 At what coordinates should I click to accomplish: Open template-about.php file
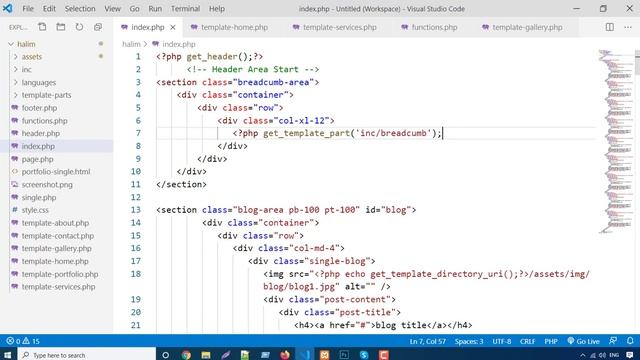[x=55, y=223]
